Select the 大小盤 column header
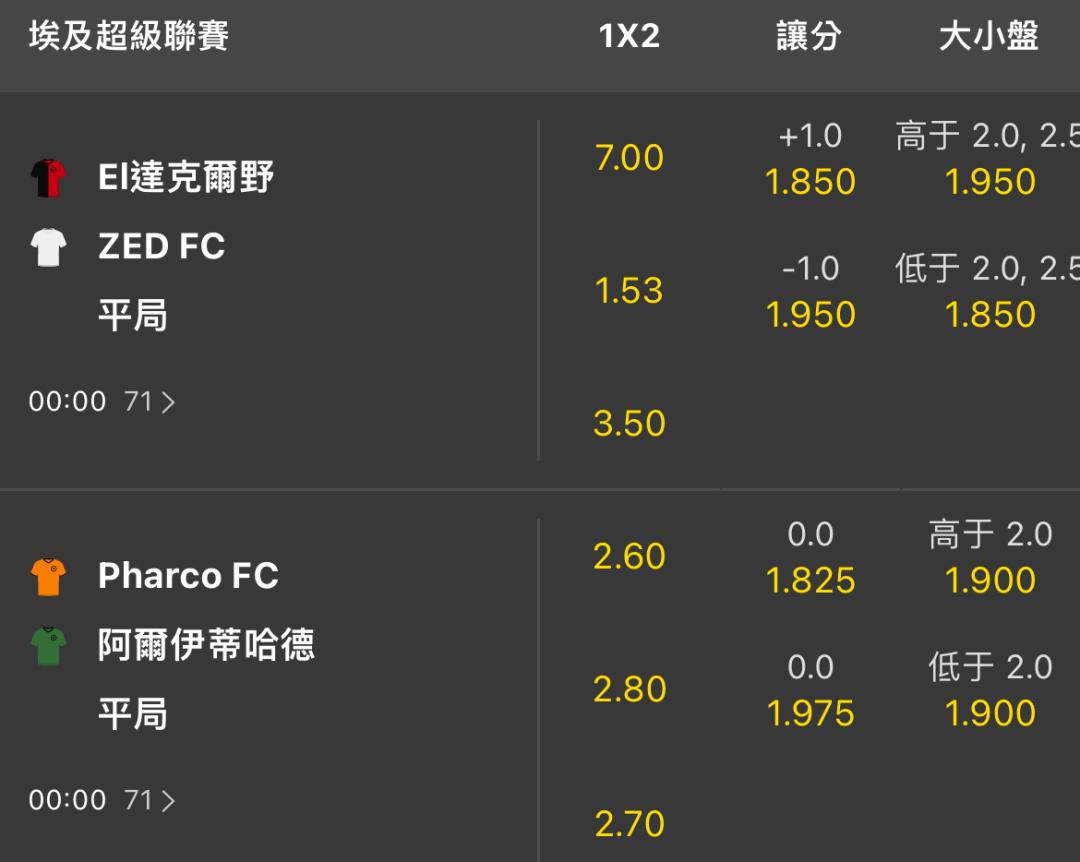 (x=988, y=36)
